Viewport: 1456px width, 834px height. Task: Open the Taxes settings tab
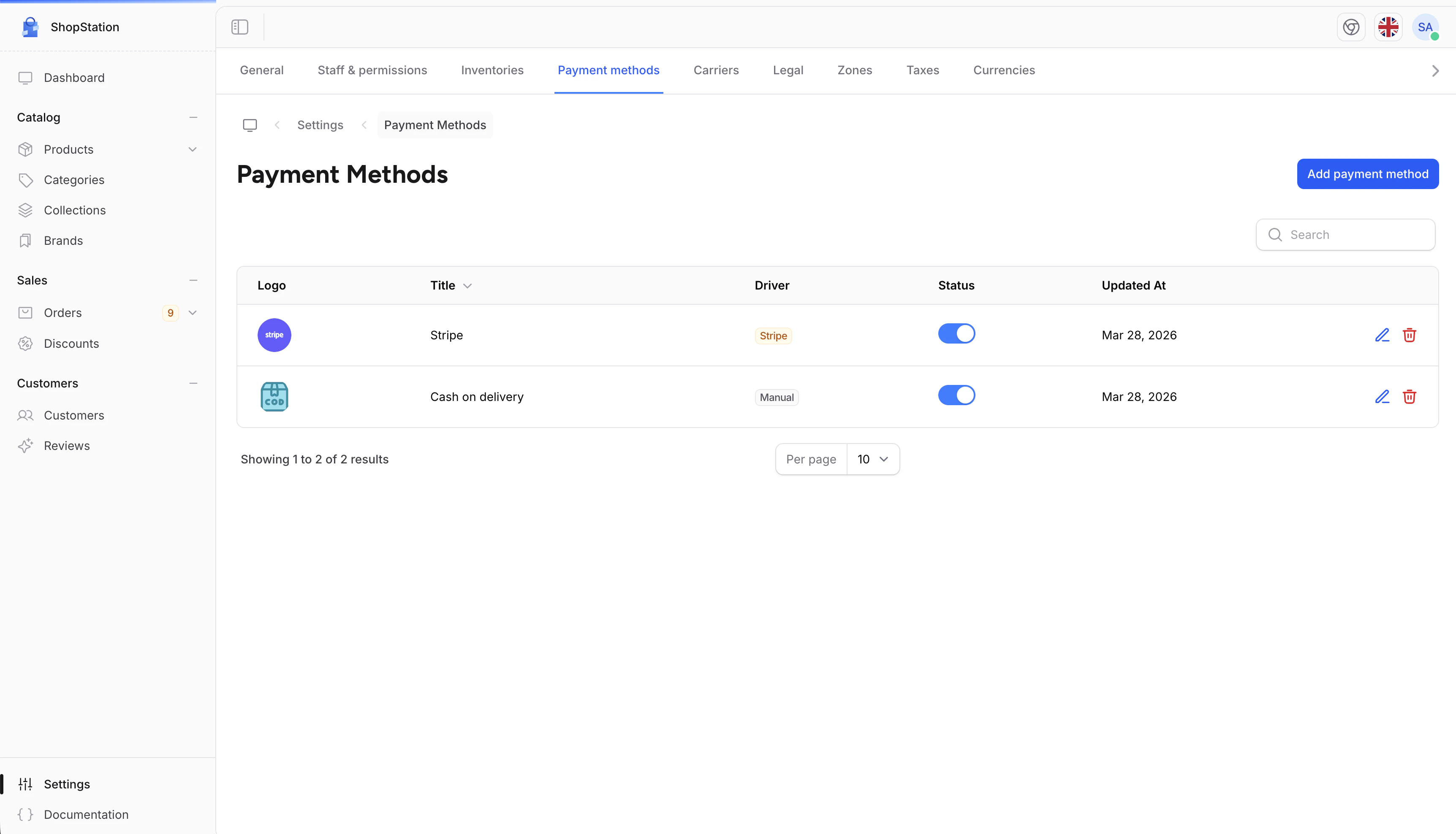pos(922,70)
